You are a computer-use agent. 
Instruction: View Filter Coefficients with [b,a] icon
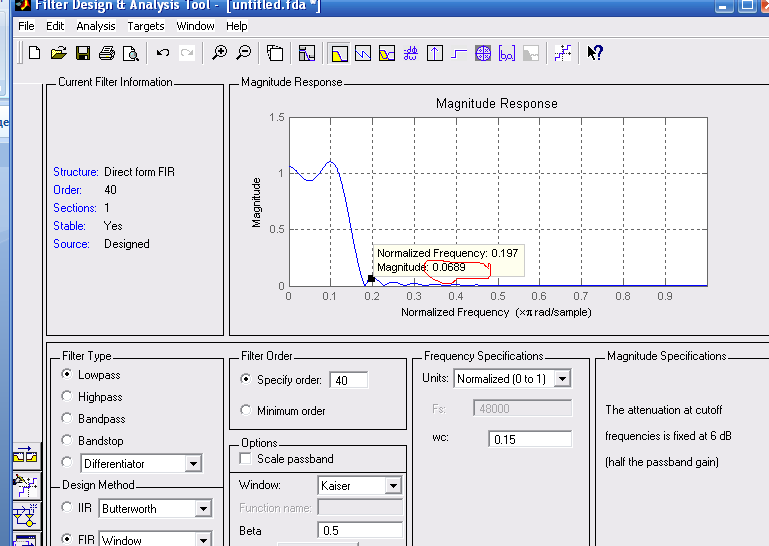coord(507,53)
